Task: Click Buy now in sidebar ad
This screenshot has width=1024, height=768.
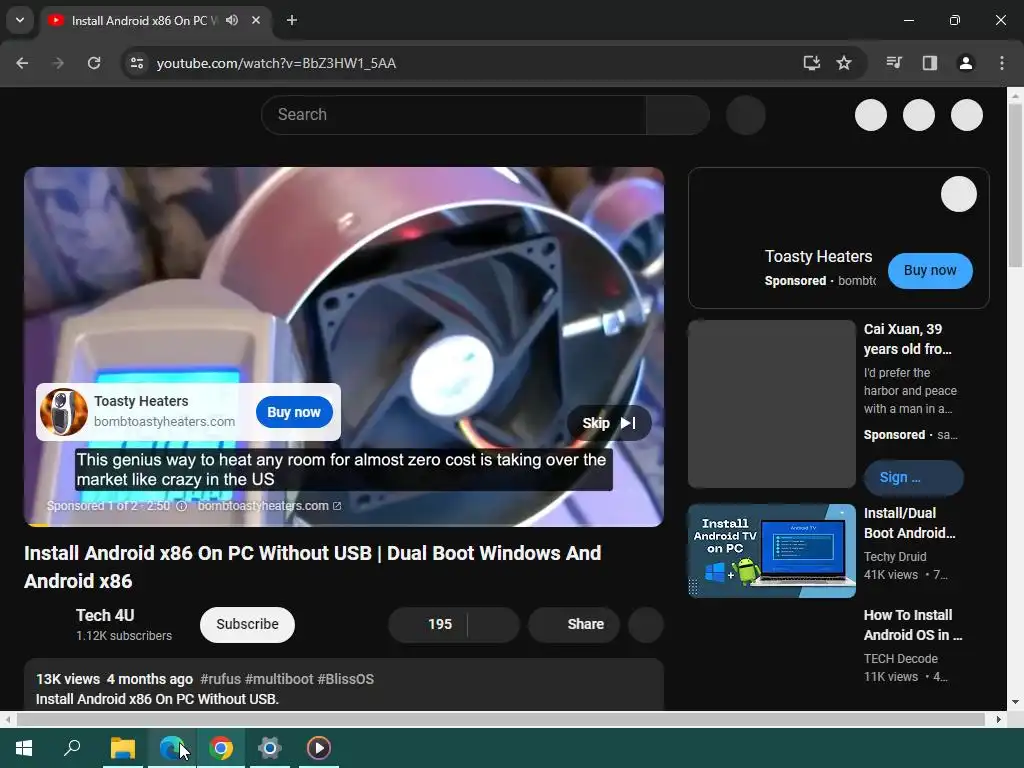Action: tap(930, 270)
